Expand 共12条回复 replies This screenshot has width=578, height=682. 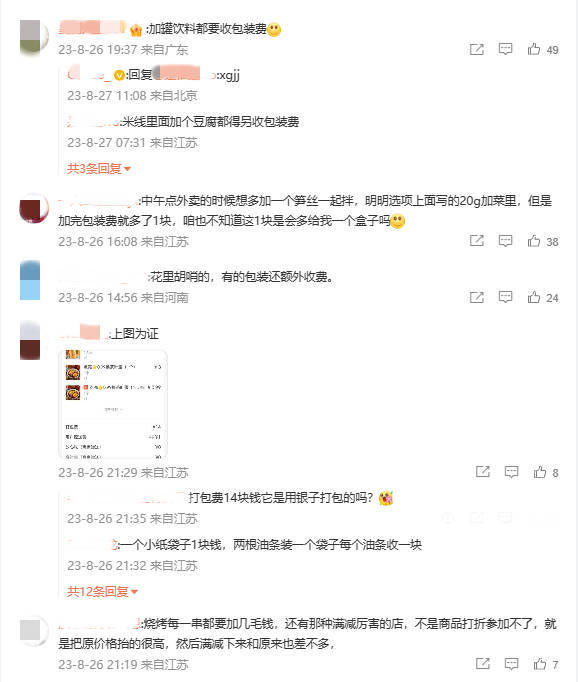[x=102, y=592]
